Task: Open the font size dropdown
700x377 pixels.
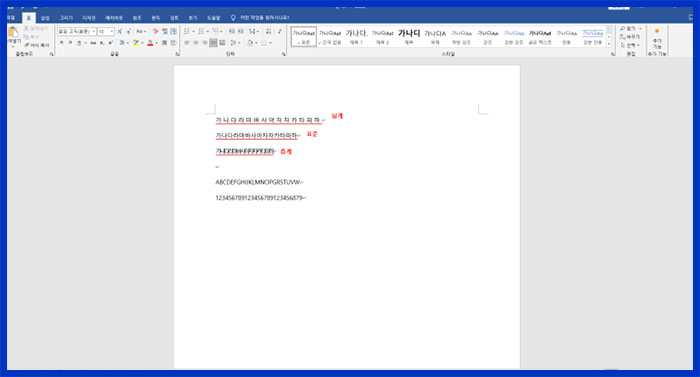Action: click(112, 31)
